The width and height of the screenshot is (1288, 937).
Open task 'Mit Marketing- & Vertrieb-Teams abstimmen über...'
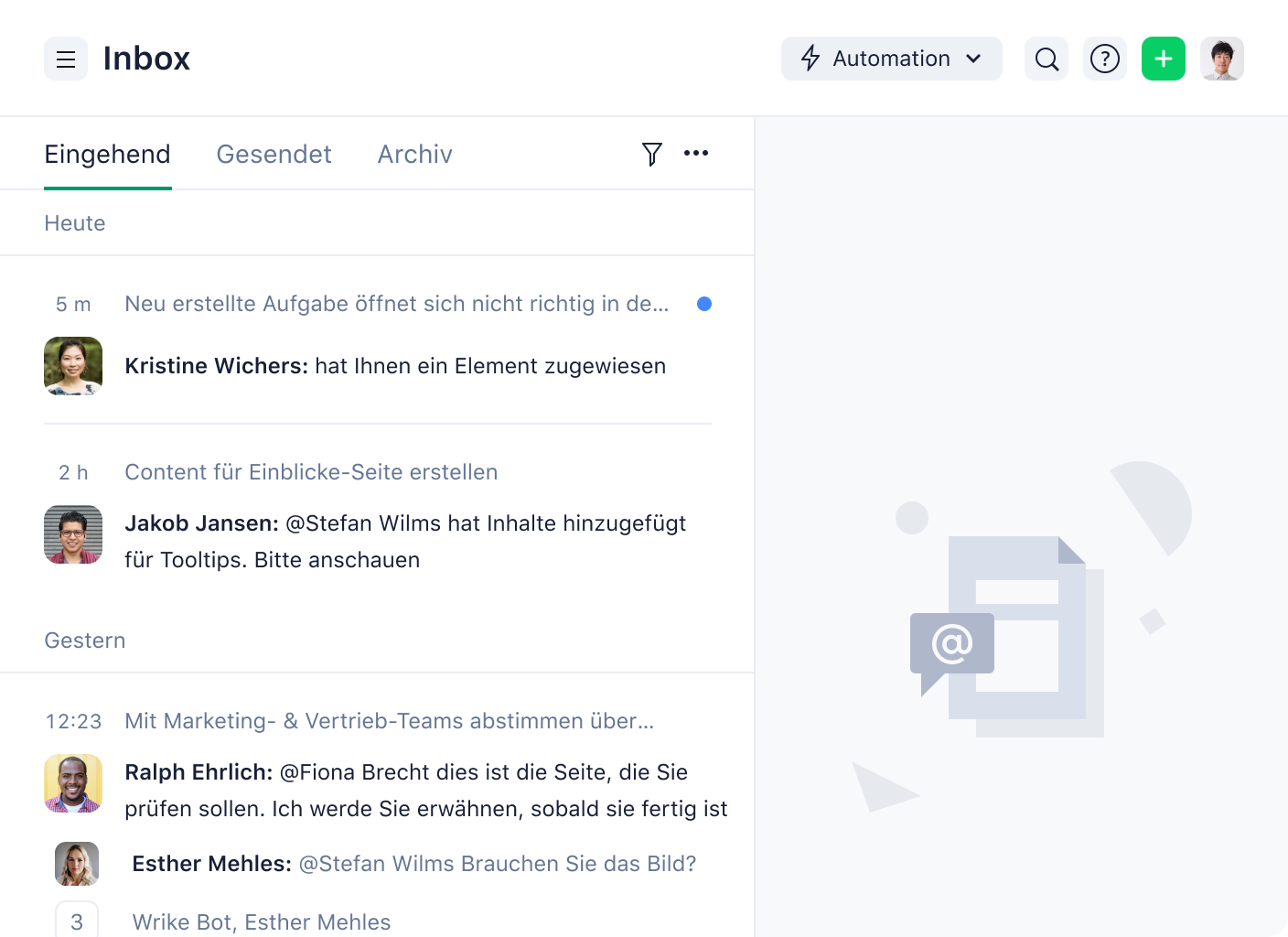click(389, 721)
